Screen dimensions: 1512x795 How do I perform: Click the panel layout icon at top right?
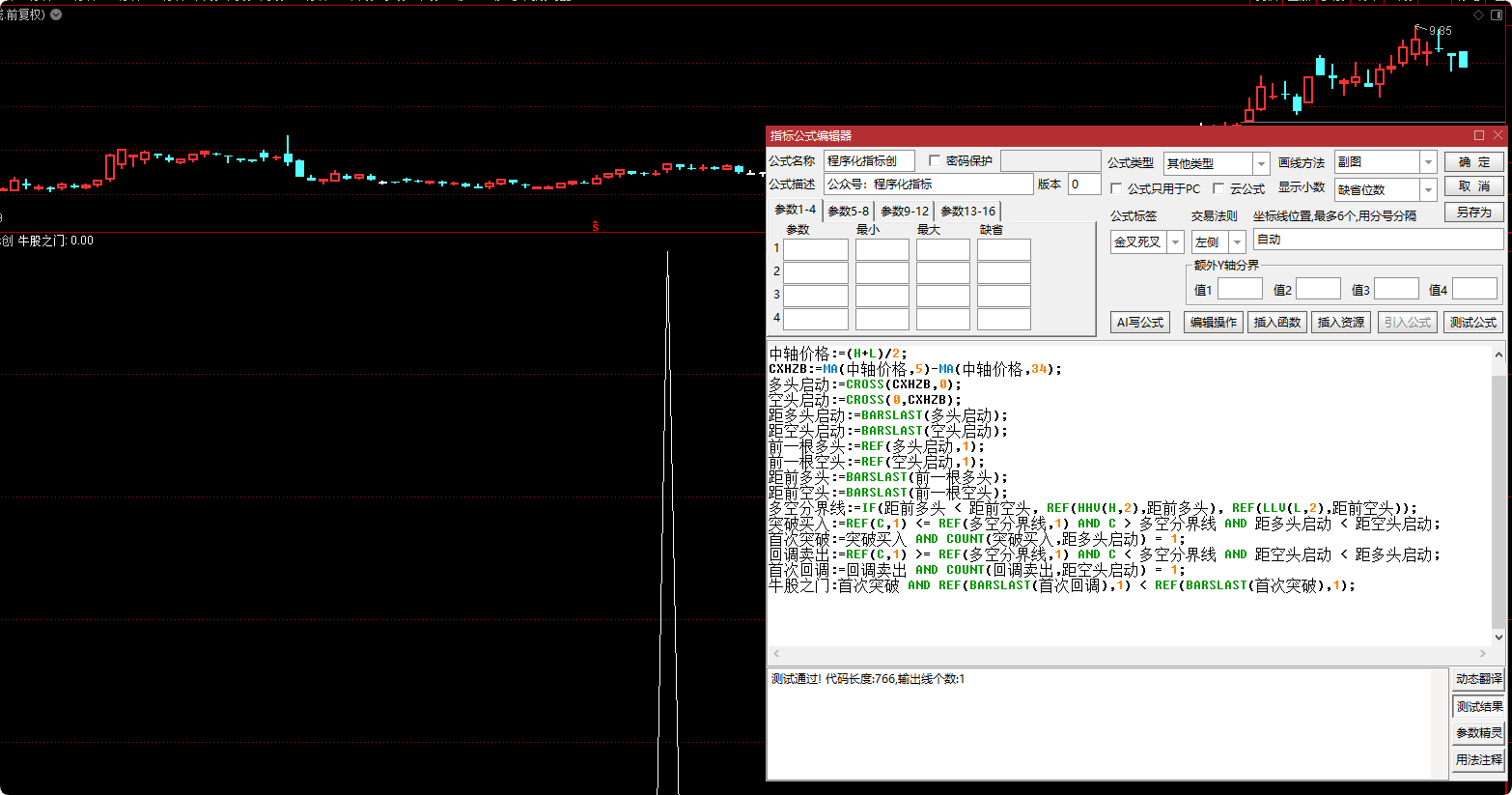click(x=1498, y=15)
